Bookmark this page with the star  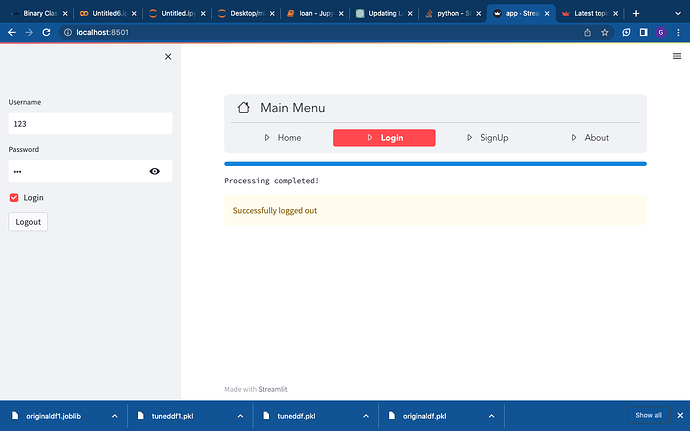[x=605, y=32]
